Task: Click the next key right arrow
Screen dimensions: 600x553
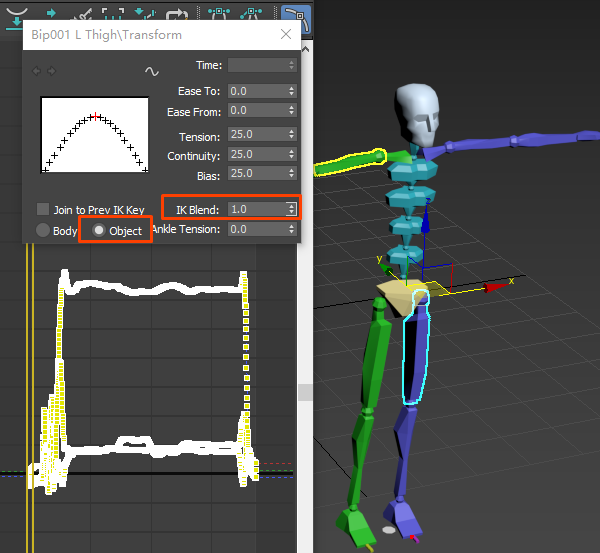Action: 51,71
